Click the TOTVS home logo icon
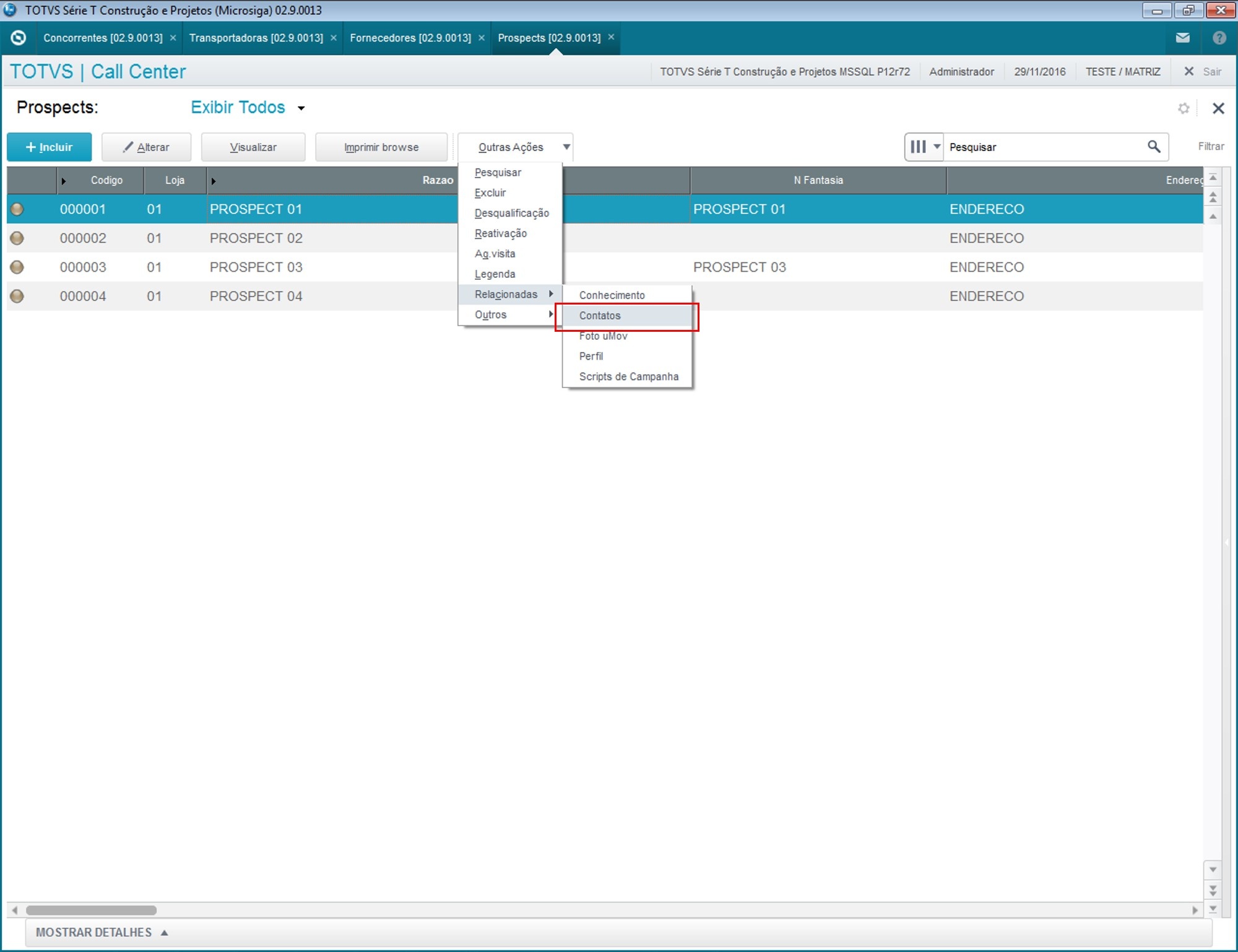This screenshot has height=952, width=1238. tap(19, 38)
